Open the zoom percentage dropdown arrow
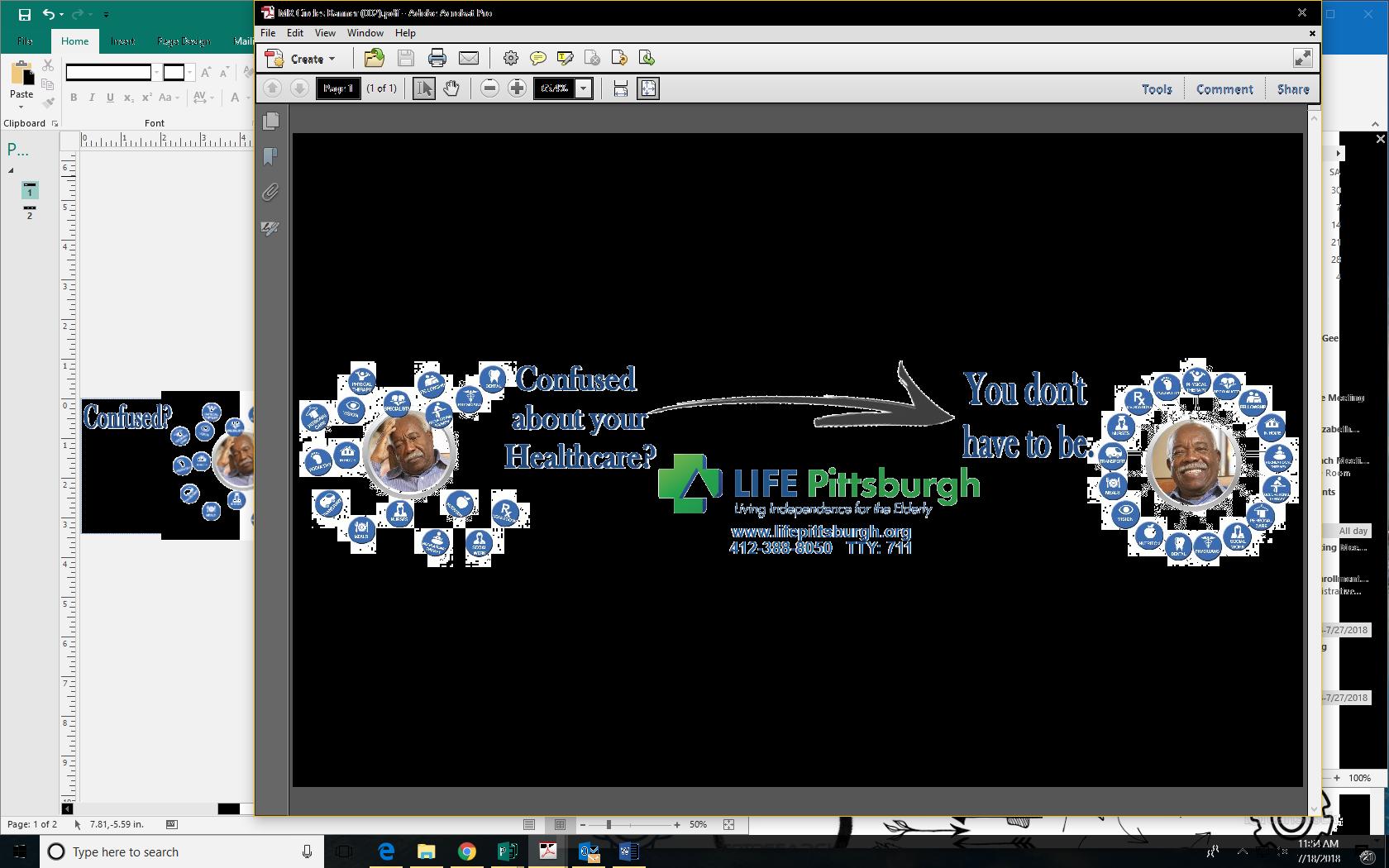 (584, 88)
